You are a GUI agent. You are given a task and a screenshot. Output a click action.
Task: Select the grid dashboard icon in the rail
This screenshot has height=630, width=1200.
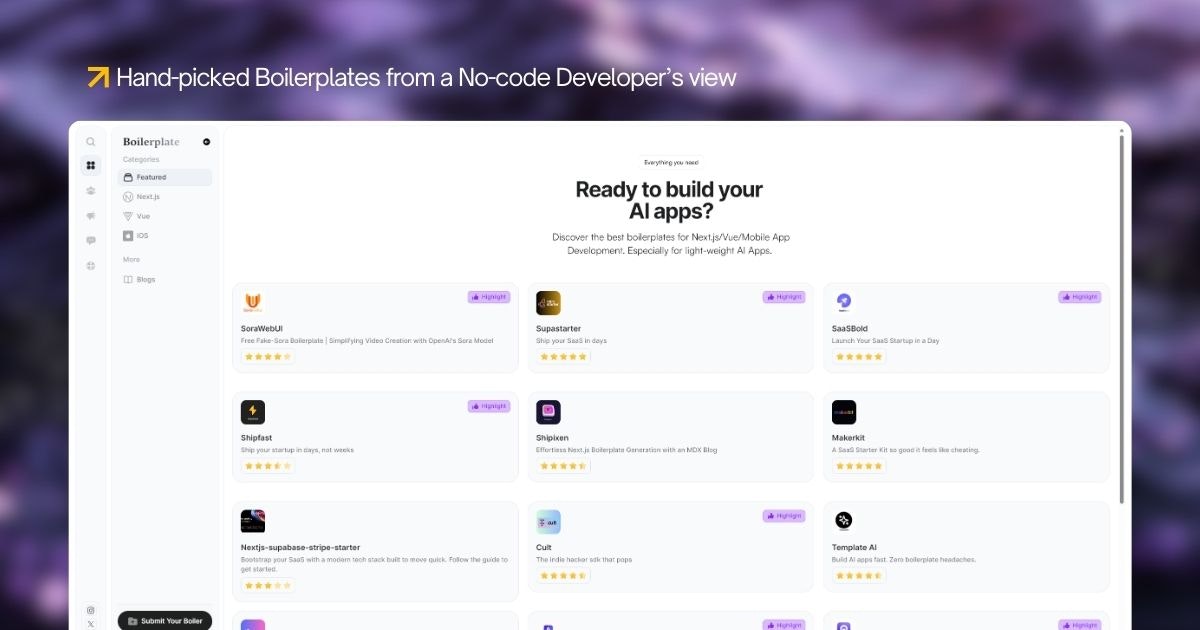91,166
